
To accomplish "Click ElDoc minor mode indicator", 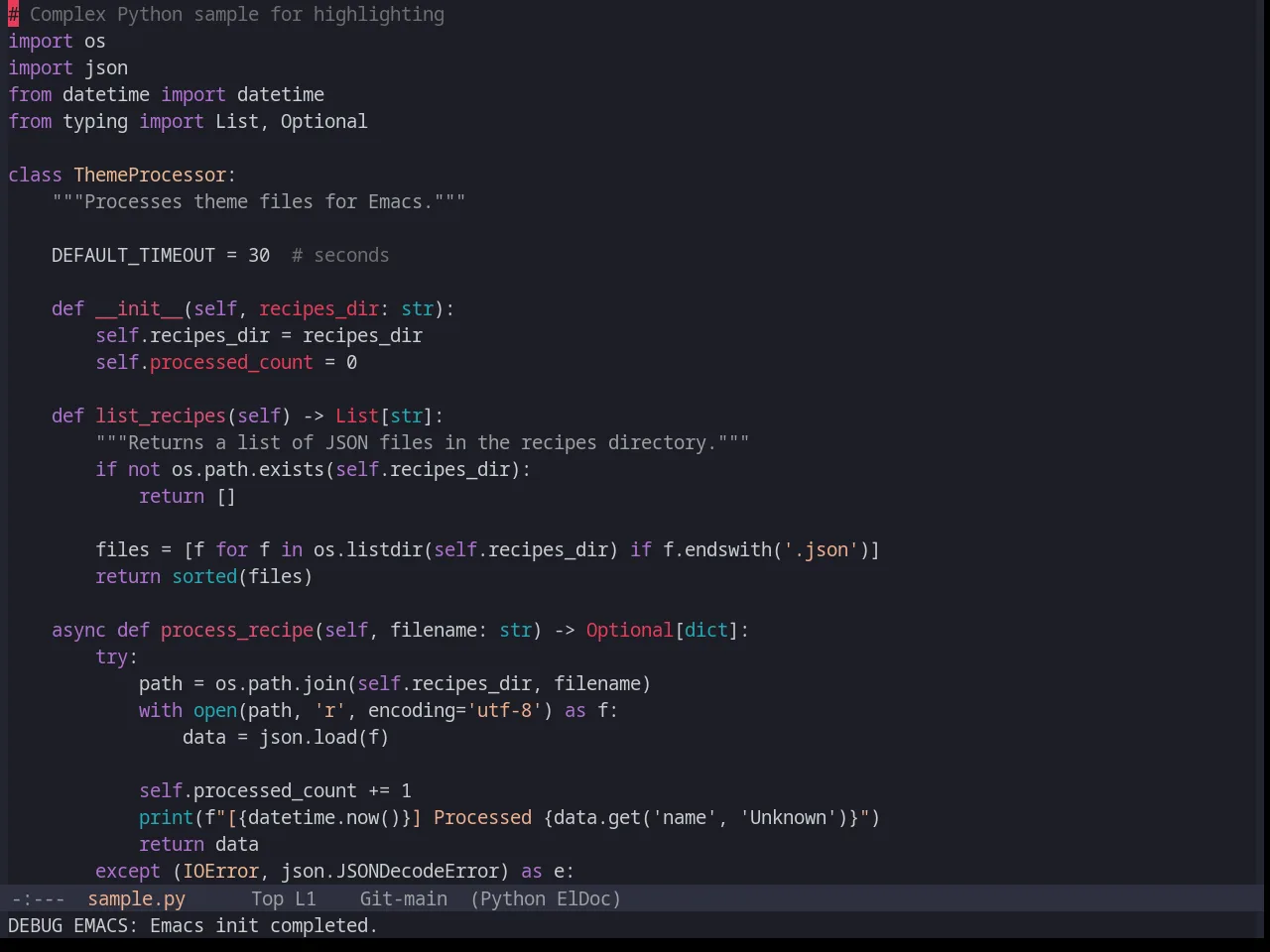I will click(584, 898).
